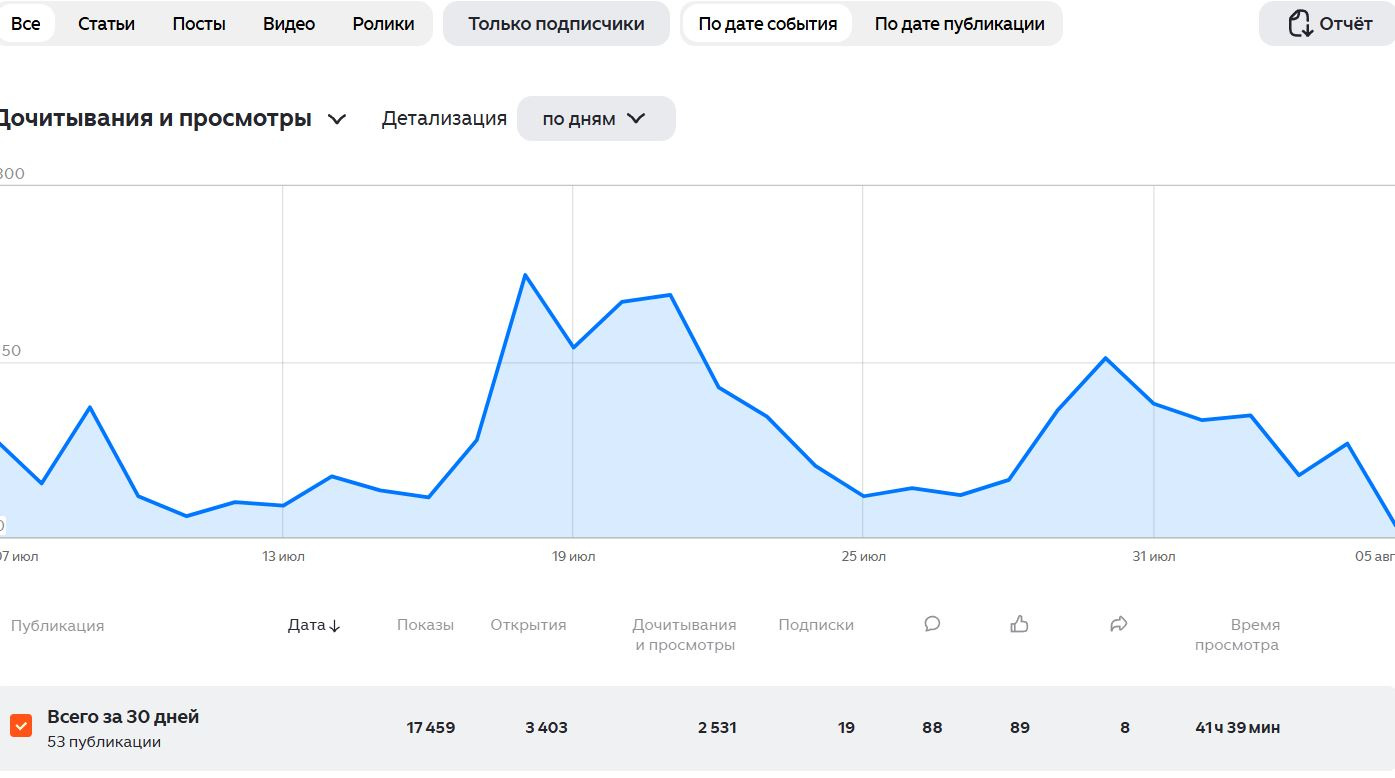Screen dimensions: 1395x778
Task: Click the "Время просмотра" column header
Action: click(1237, 635)
